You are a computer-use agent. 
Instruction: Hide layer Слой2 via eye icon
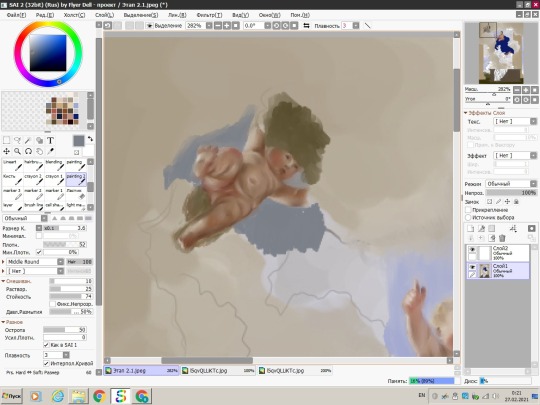(x=472, y=249)
